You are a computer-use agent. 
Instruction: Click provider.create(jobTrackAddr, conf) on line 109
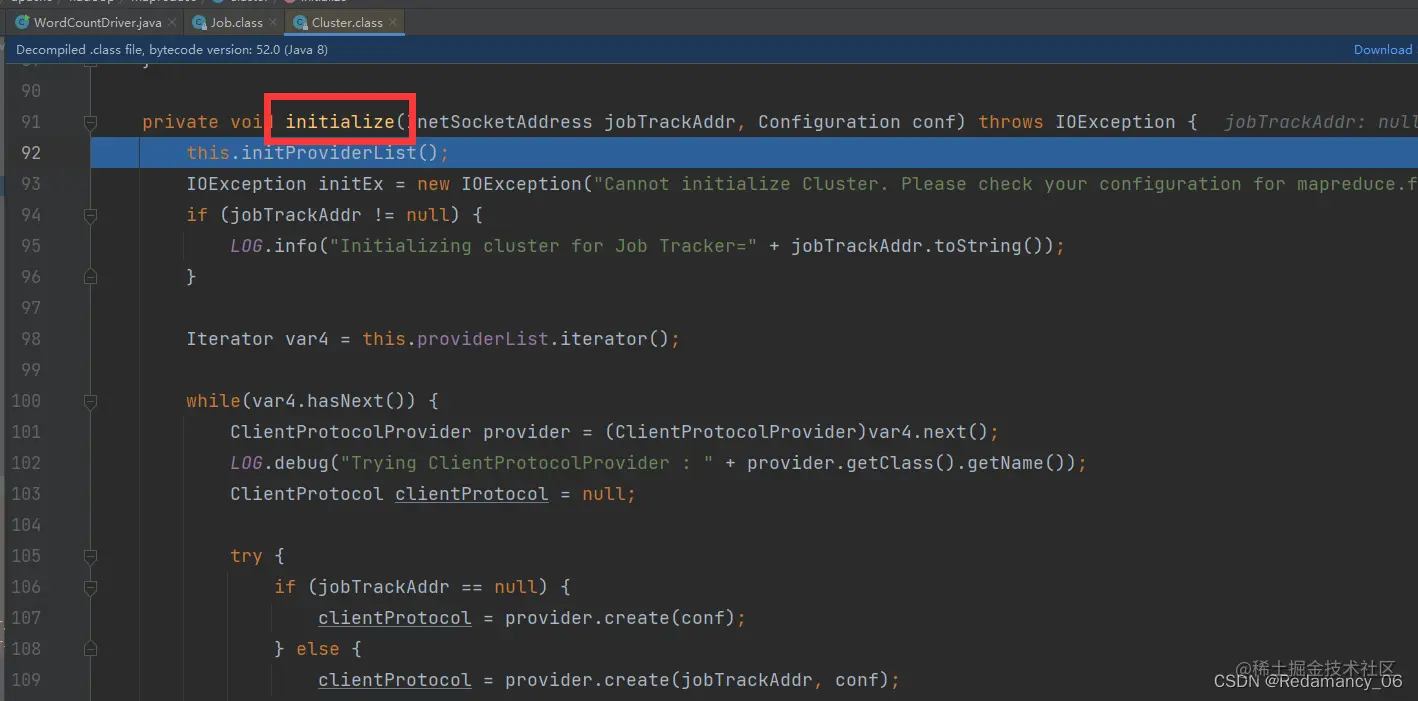697,680
